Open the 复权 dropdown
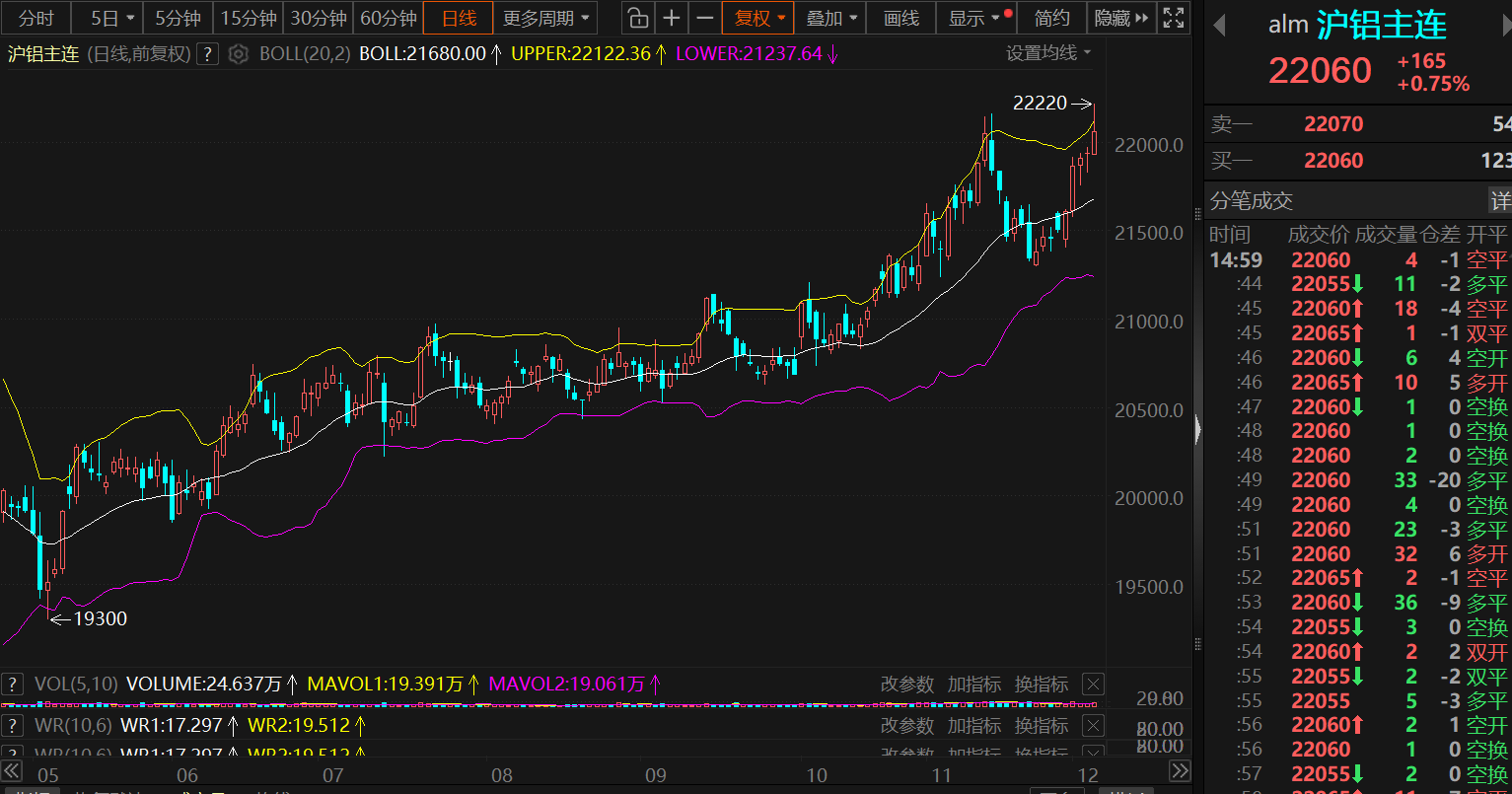Screen dimensions: 1512x794 click(x=758, y=18)
